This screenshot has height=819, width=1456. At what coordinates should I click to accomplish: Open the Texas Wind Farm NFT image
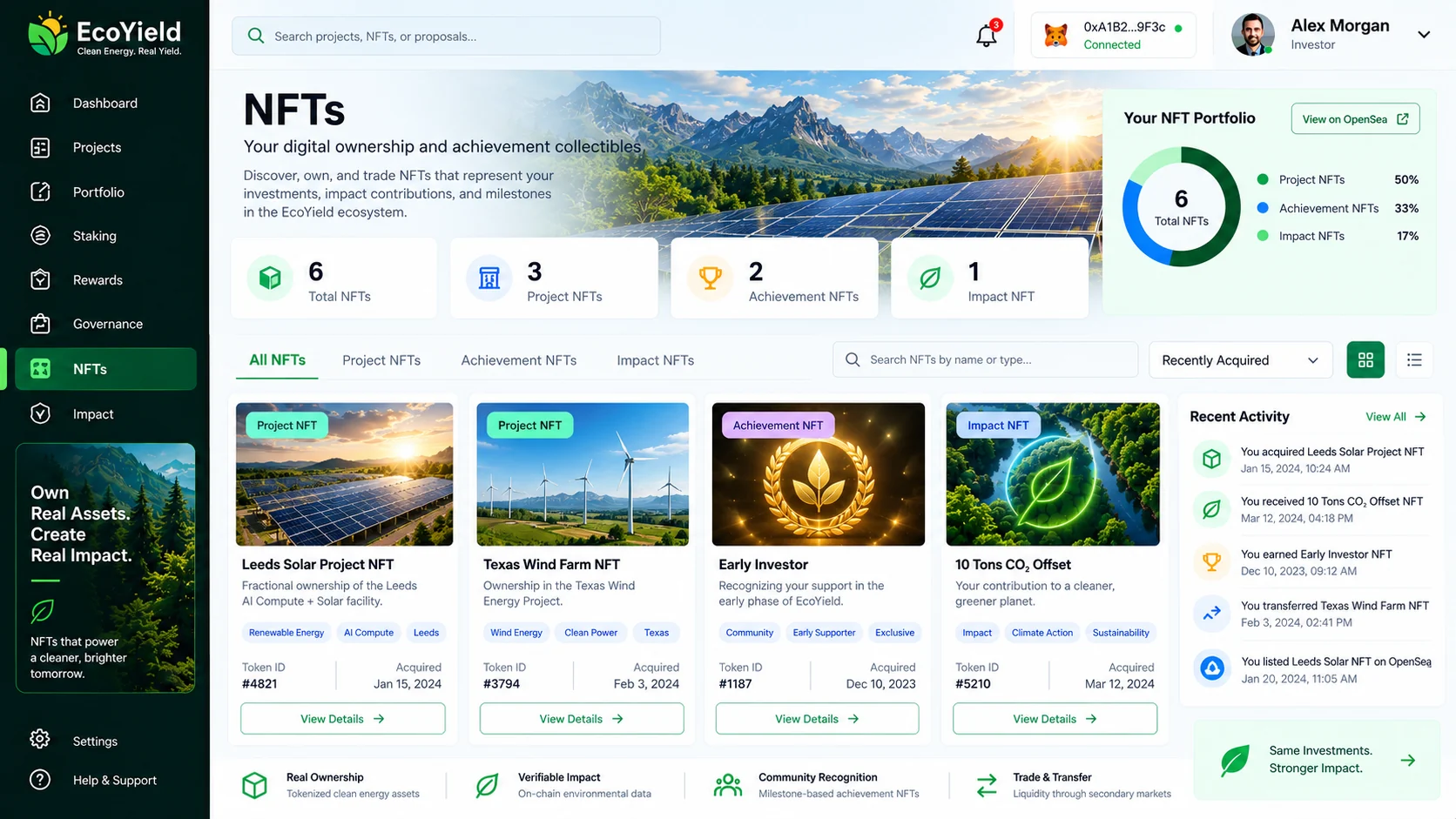pos(583,474)
